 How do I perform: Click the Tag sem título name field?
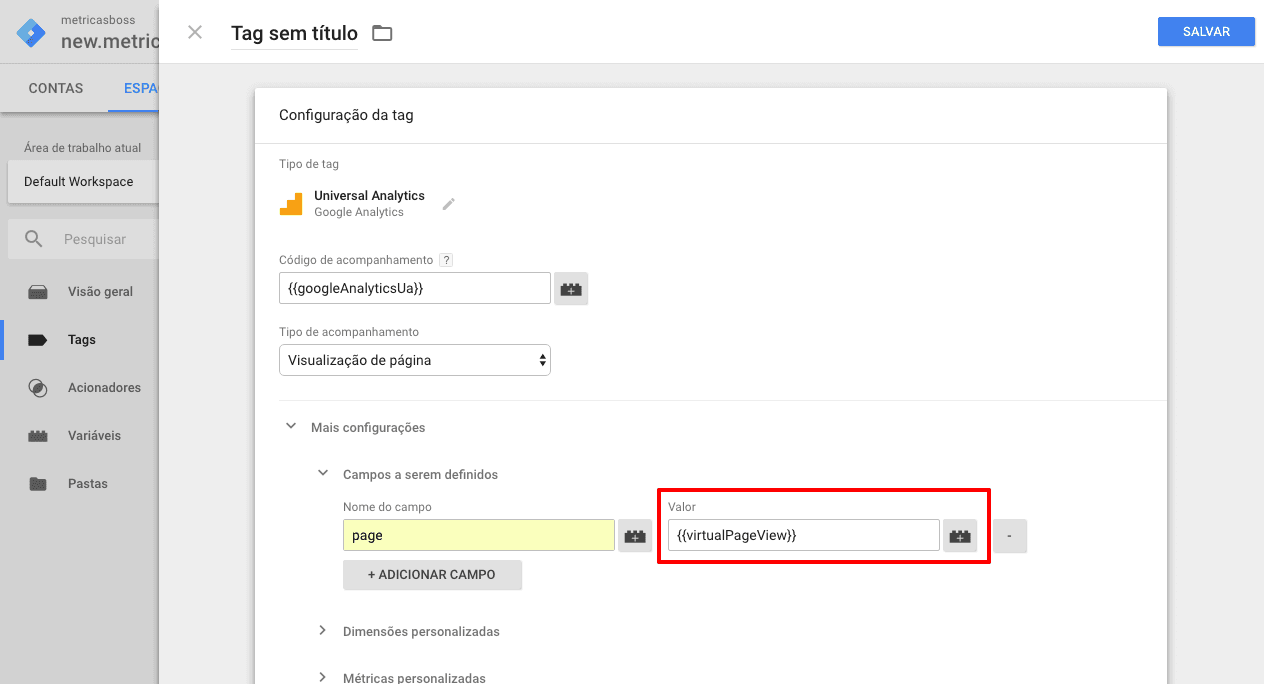point(294,34)
